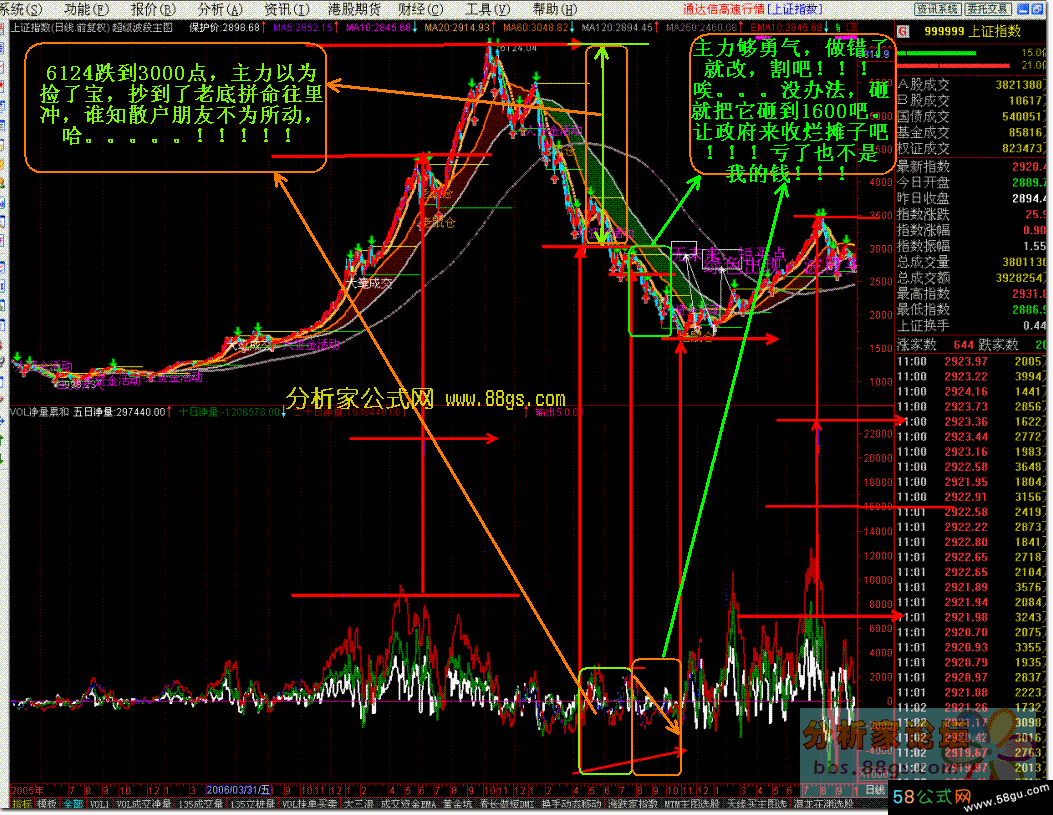Click the VOL净量累和 indicator title
Screen dimensions: 1053x815
point(40,412)
